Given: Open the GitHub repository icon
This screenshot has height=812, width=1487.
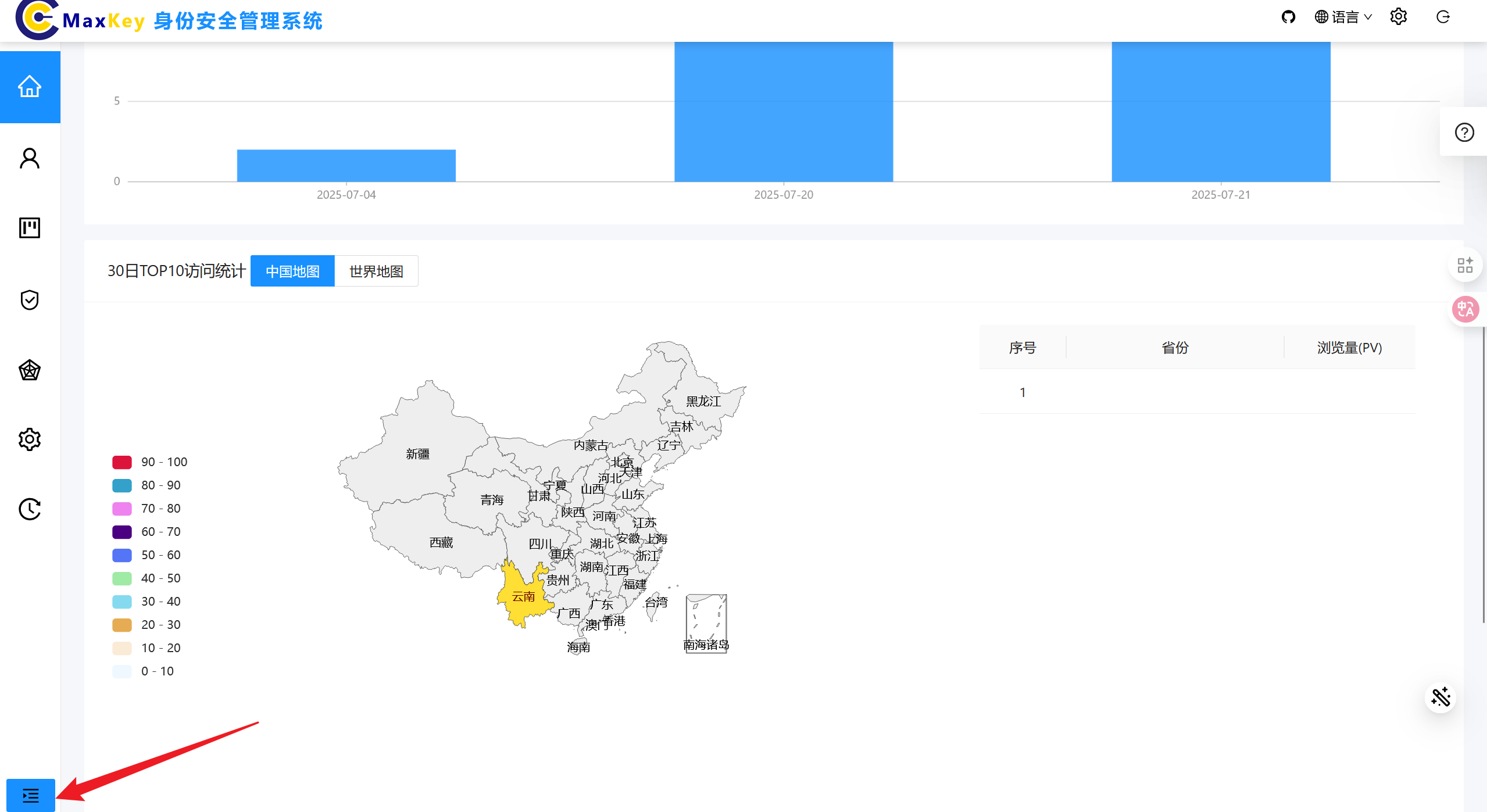Looking at the screenshot, I should [1288, 17].
